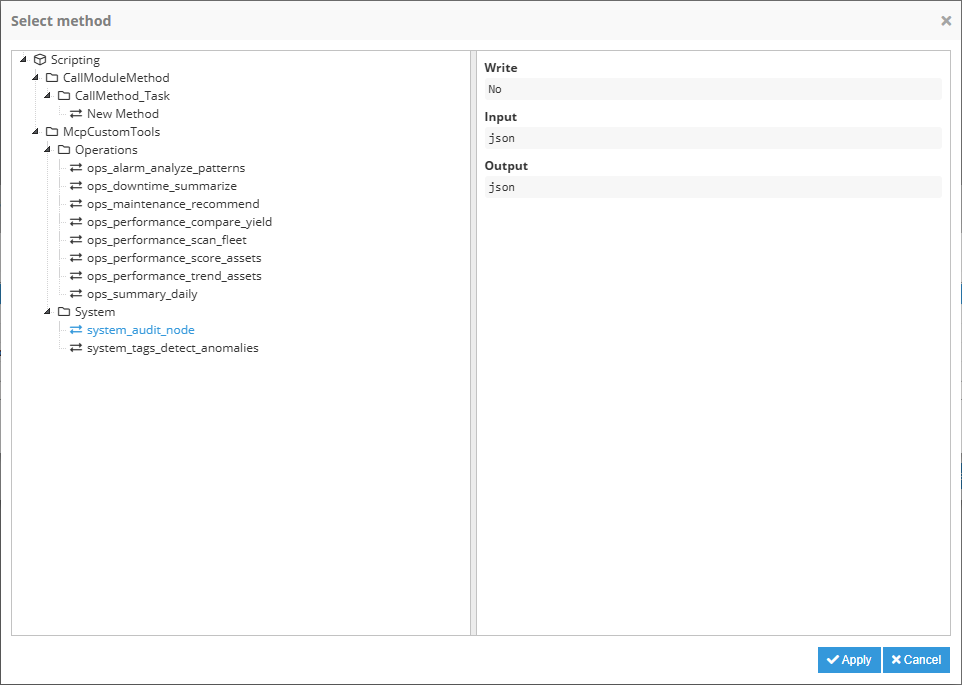Click the Output value field showing json

pos(713,187)
